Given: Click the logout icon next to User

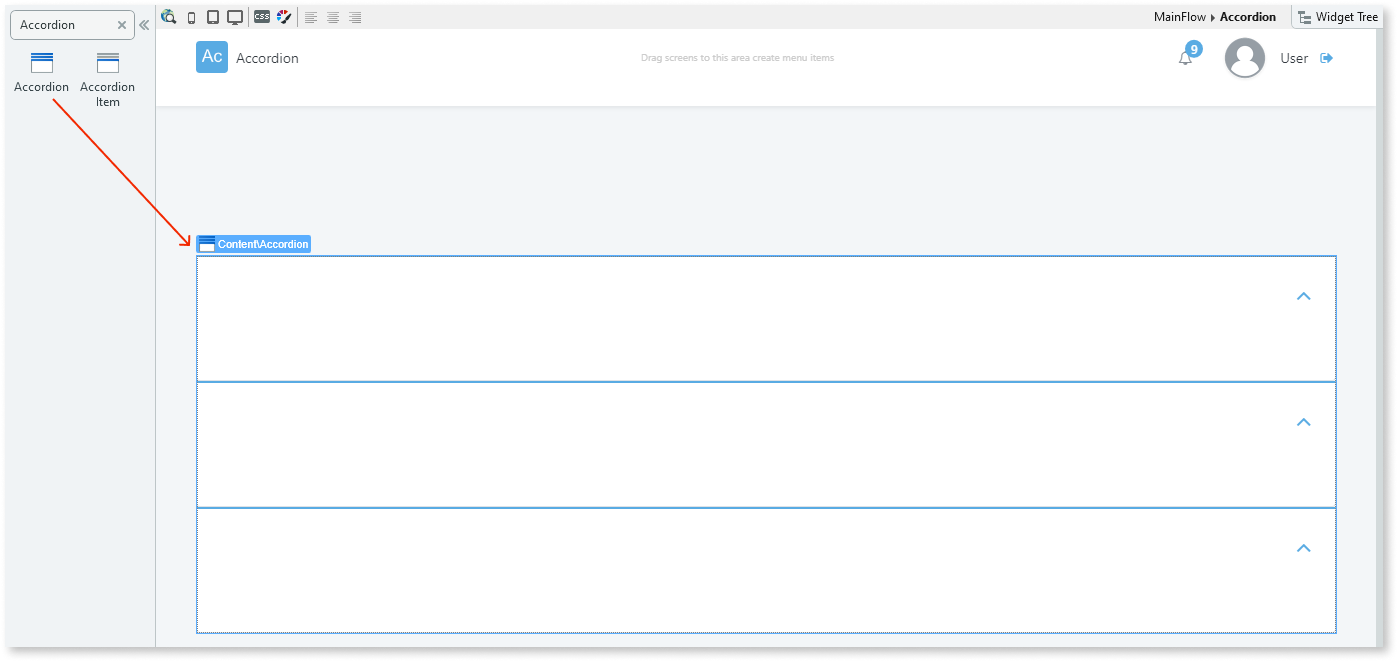Looking at the screenshot, I should click(x=1327, y=58).
